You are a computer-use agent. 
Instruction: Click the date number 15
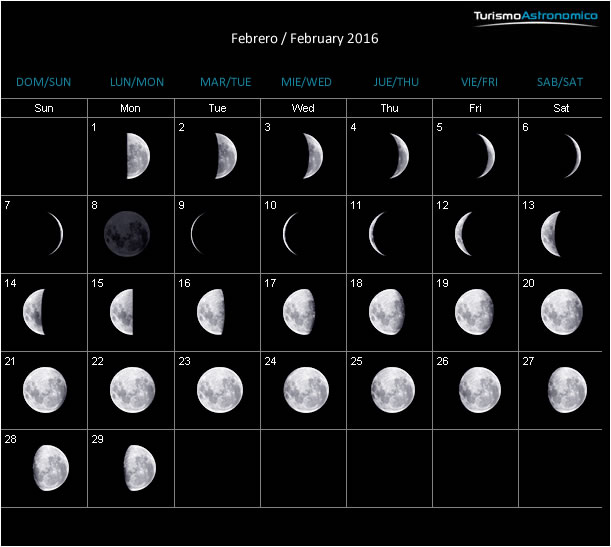[97, 283]
